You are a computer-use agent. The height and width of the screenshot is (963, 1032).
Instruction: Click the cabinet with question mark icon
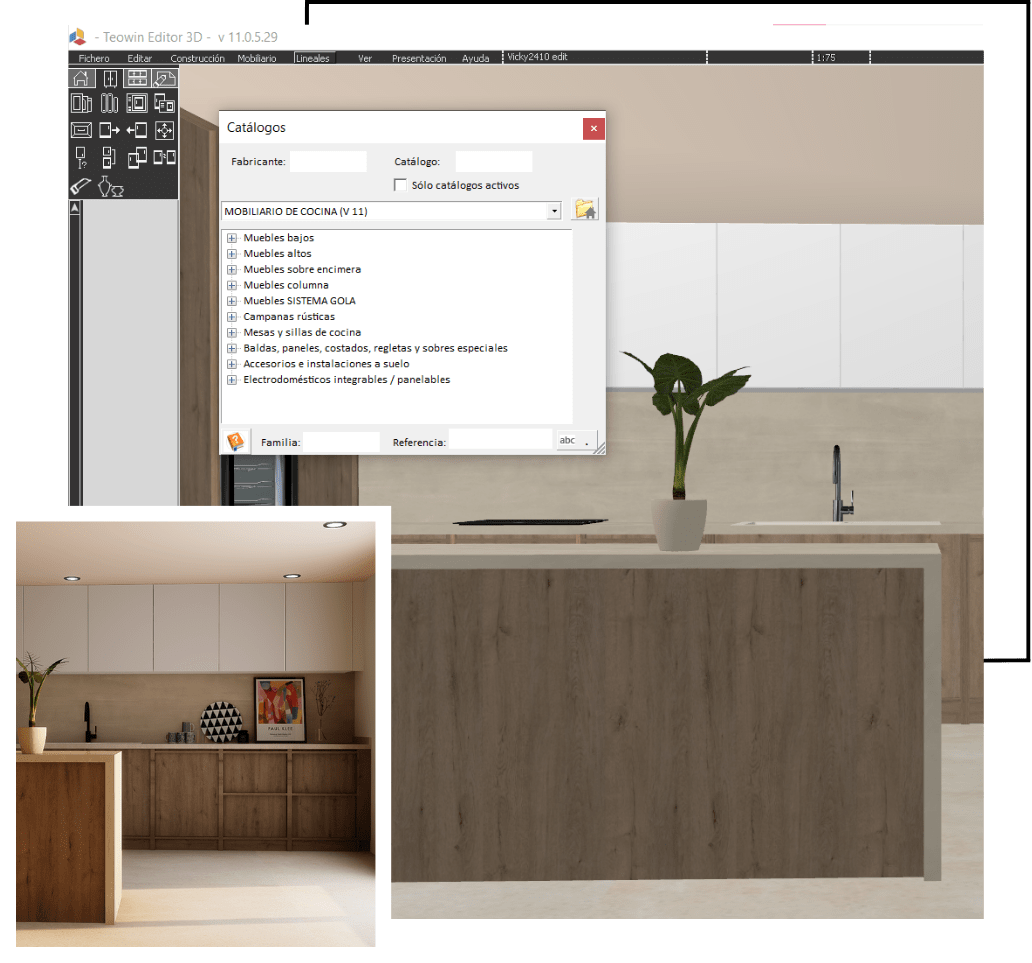pyautogui.click(x=82, y=157)
